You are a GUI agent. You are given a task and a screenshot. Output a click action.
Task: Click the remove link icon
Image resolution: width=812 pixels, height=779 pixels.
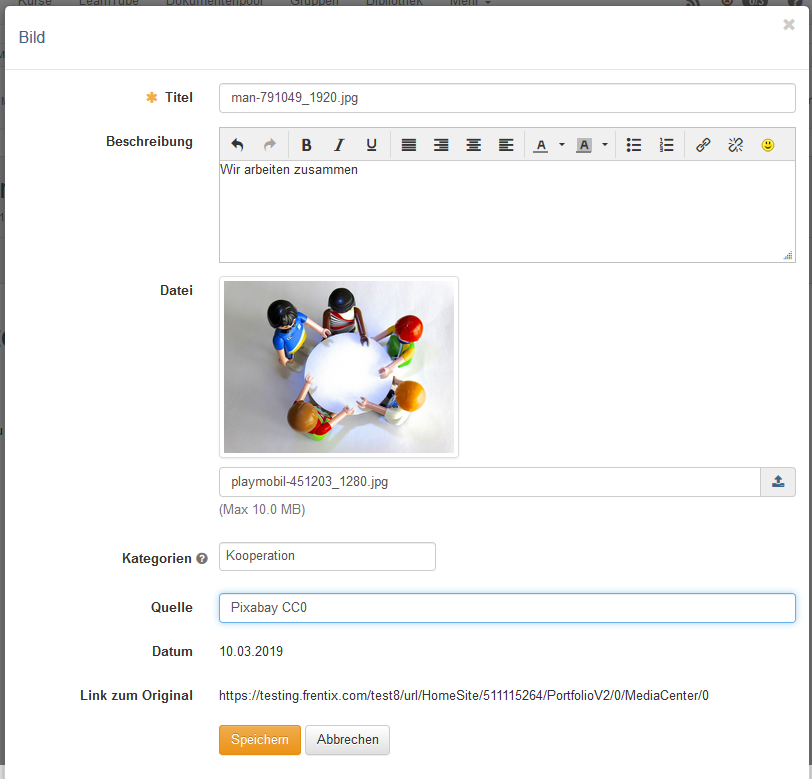[736, 145]
